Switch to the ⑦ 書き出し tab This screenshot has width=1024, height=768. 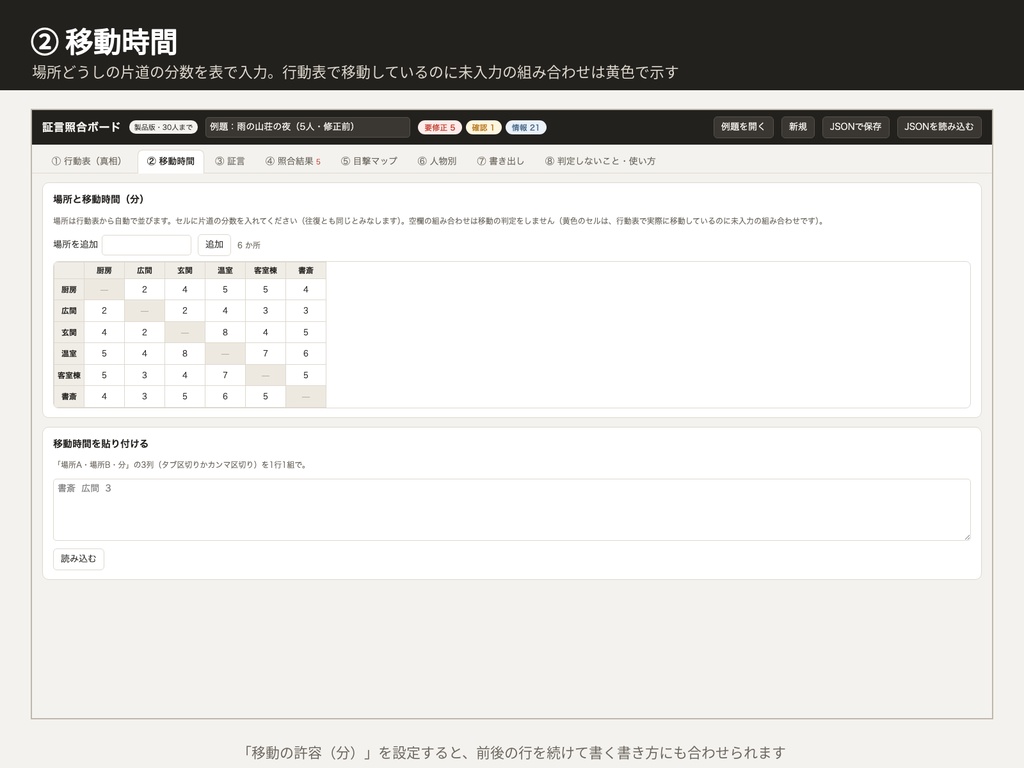point(500,161)
